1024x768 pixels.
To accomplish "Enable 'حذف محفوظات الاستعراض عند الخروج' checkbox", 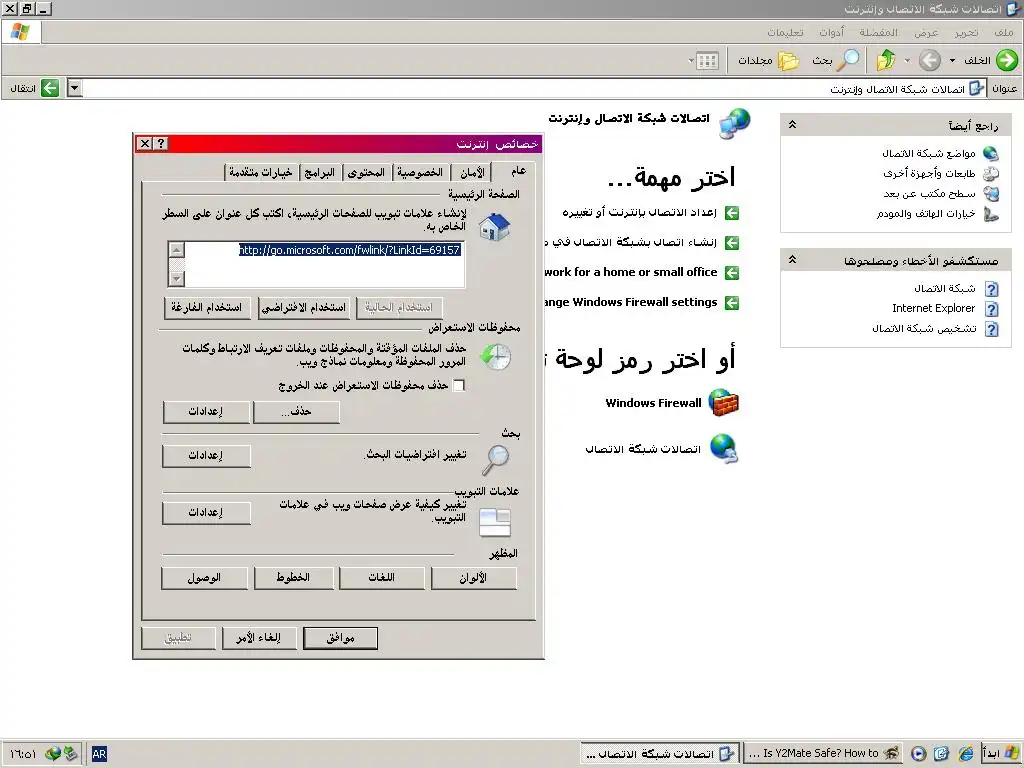I will [x=459, y=385].
